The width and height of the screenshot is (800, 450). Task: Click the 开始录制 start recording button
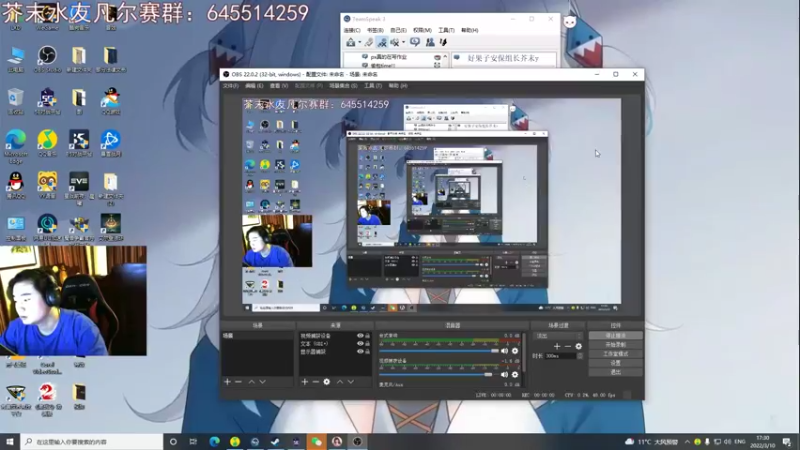615,345
